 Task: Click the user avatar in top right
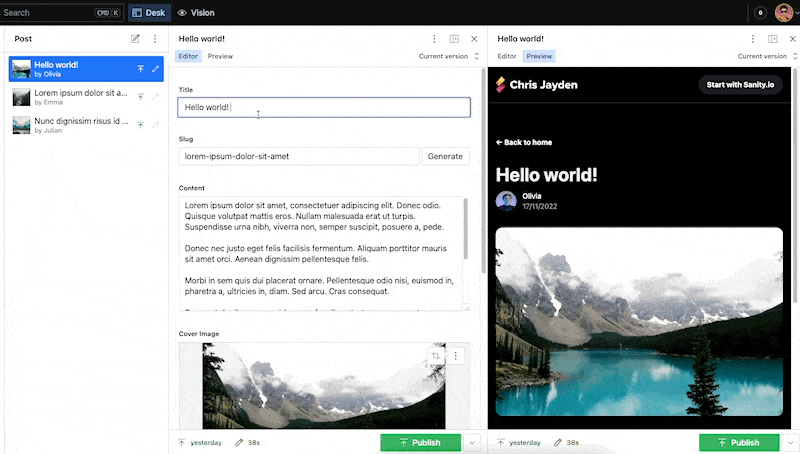(784, 13)
